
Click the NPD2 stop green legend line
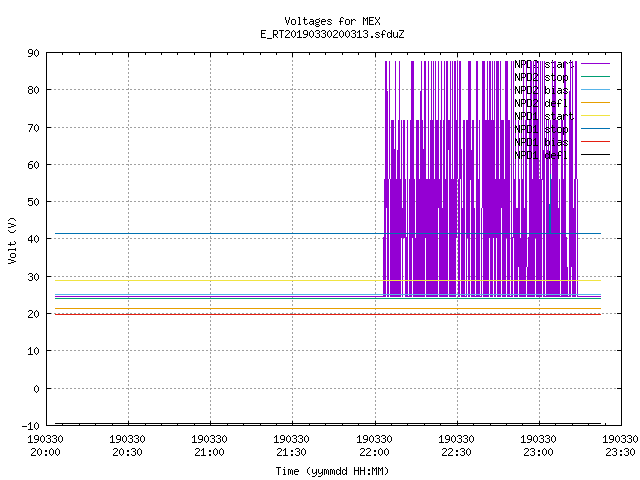595,77
